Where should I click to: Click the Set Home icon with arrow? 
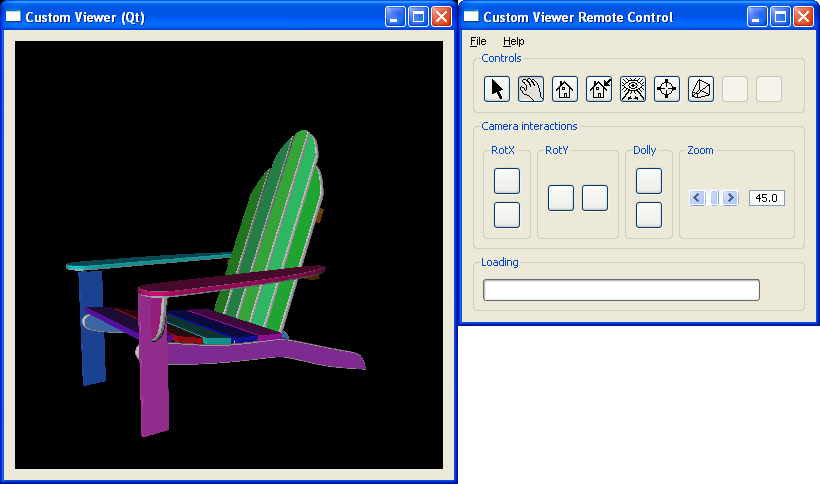coord(599,89)
